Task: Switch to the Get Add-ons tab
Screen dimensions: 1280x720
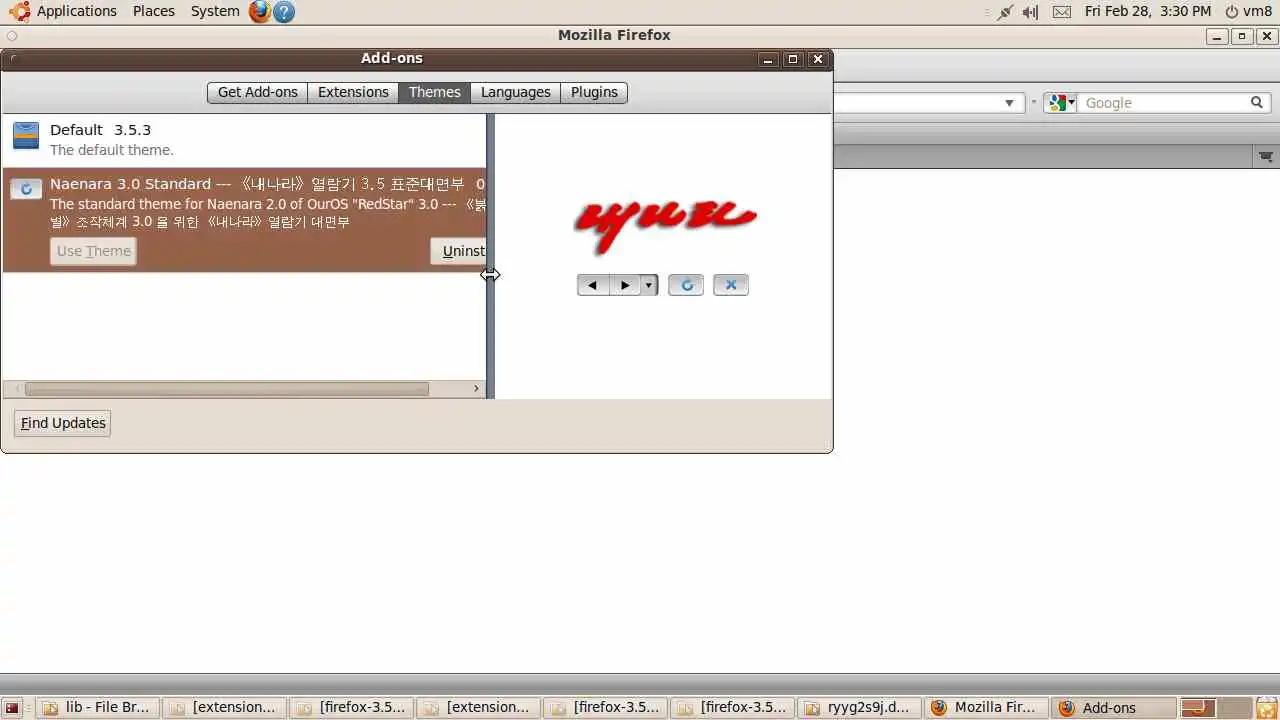Action: (258, 92)
